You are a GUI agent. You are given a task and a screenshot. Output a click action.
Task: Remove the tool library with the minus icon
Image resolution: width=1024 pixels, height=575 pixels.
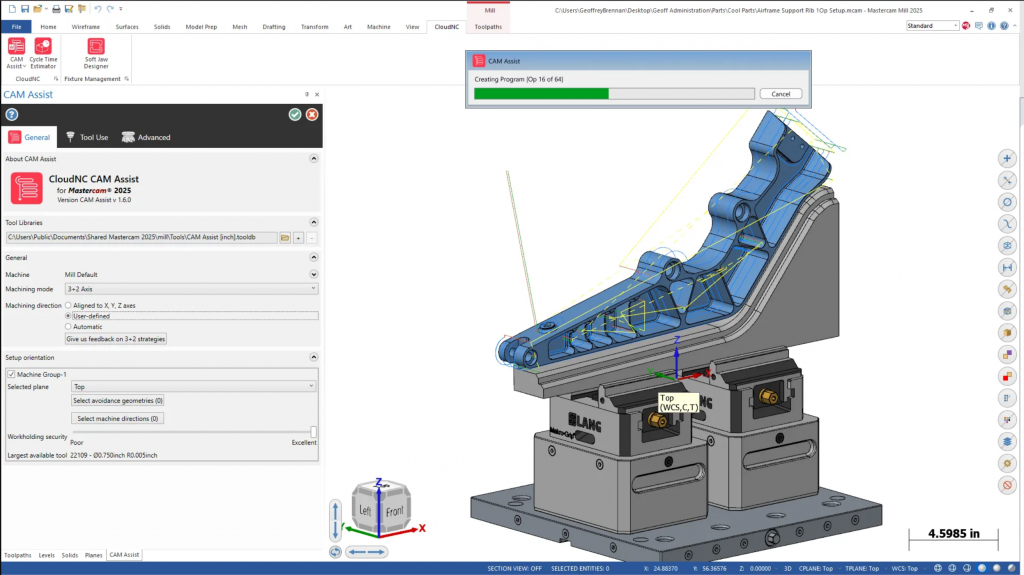pos(312,238)
